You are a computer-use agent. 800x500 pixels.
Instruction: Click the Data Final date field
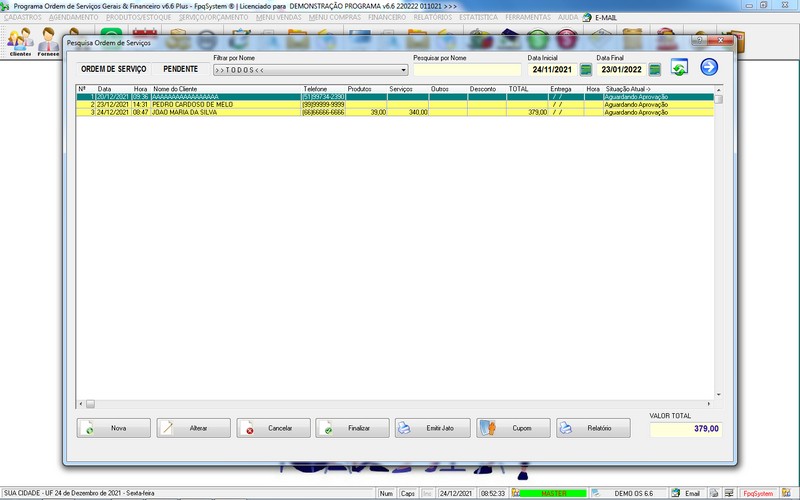coord(621,69)
